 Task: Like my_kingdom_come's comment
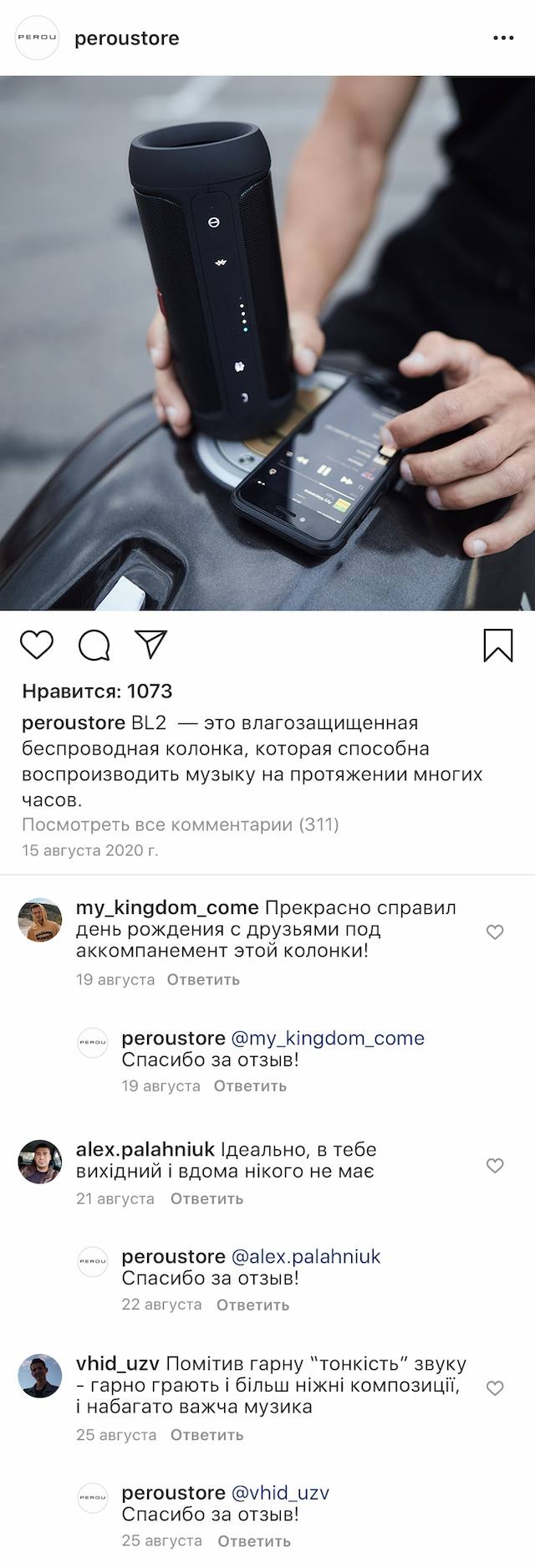click(495, 932)
